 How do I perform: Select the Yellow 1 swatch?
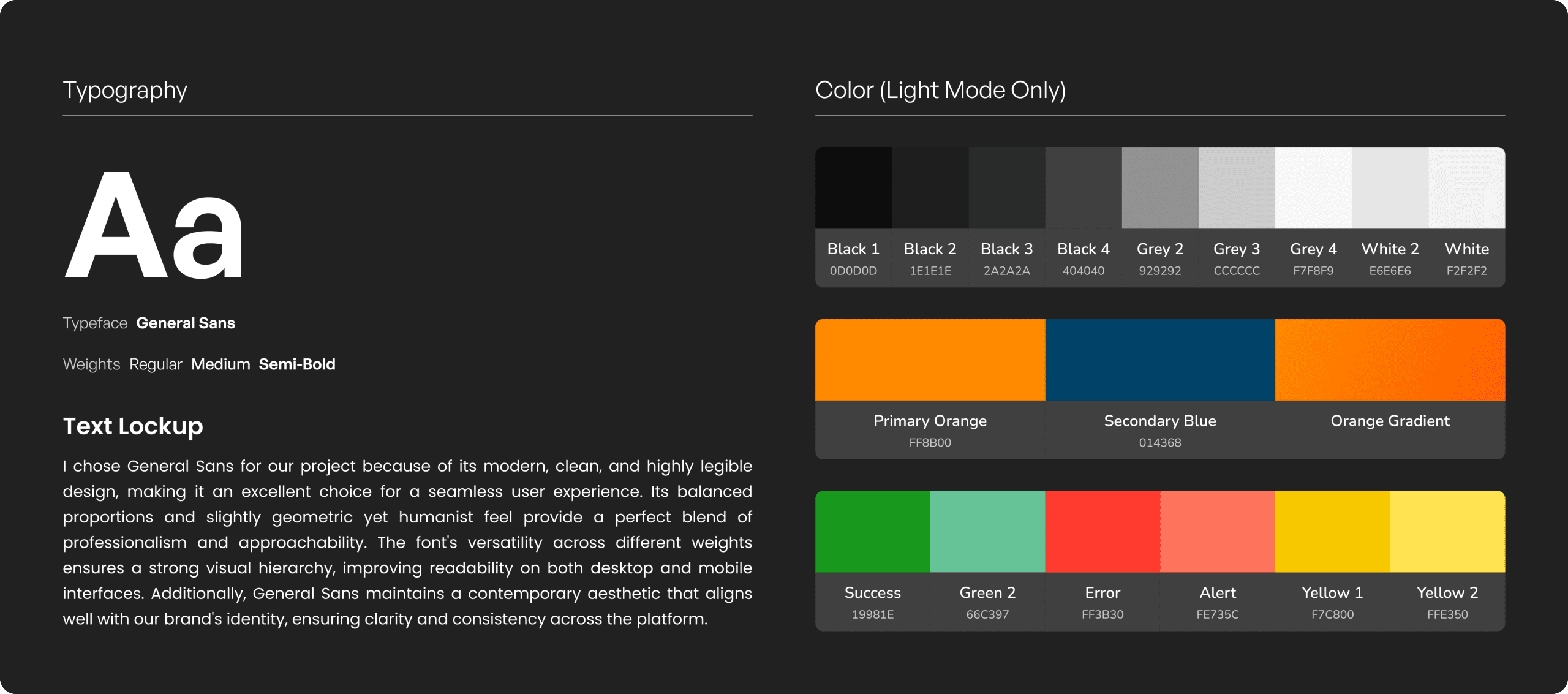[1332, 532]
